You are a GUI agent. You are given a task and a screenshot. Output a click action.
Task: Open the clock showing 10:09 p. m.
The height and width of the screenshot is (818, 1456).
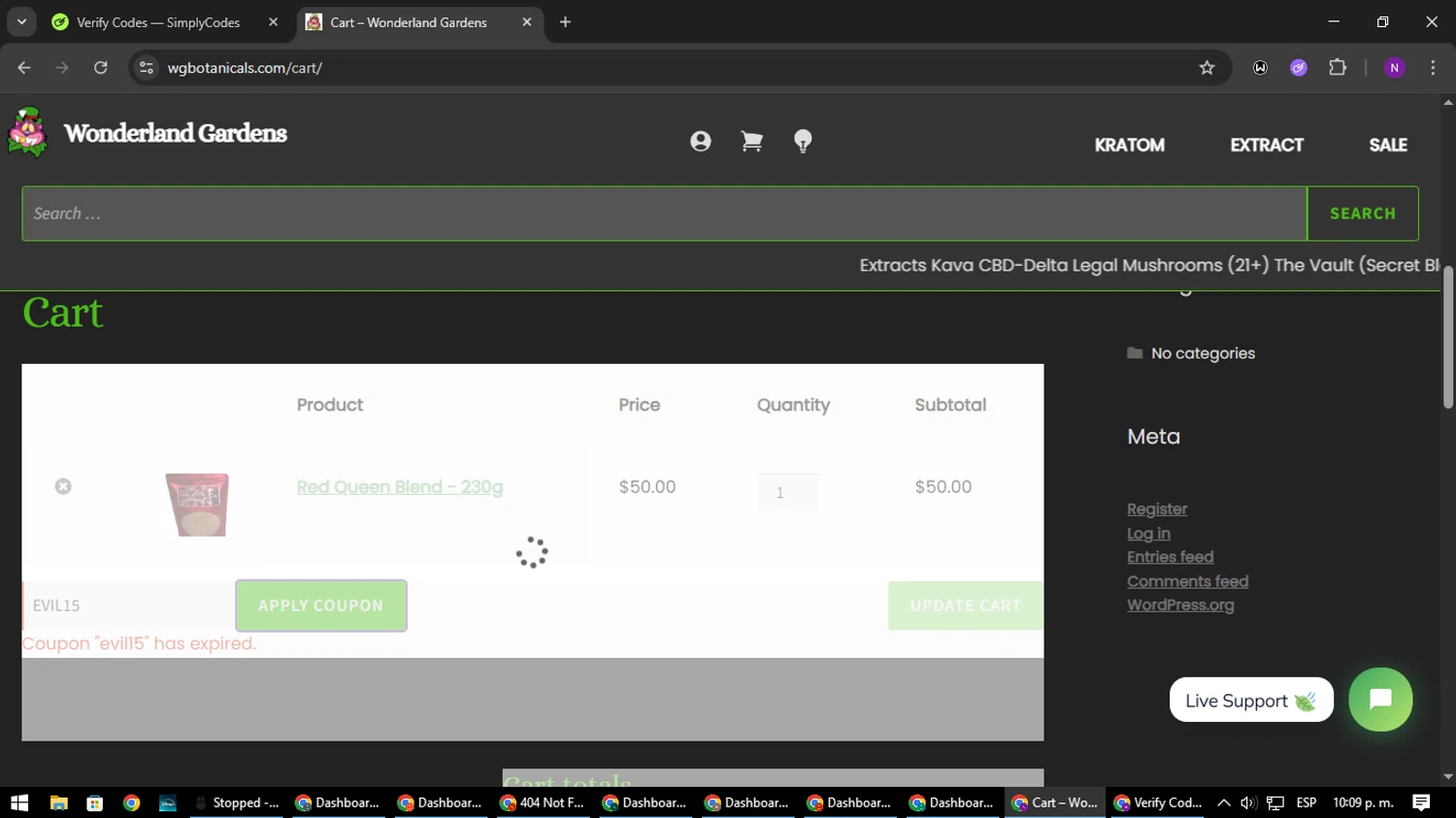(x=1364, y=802)
